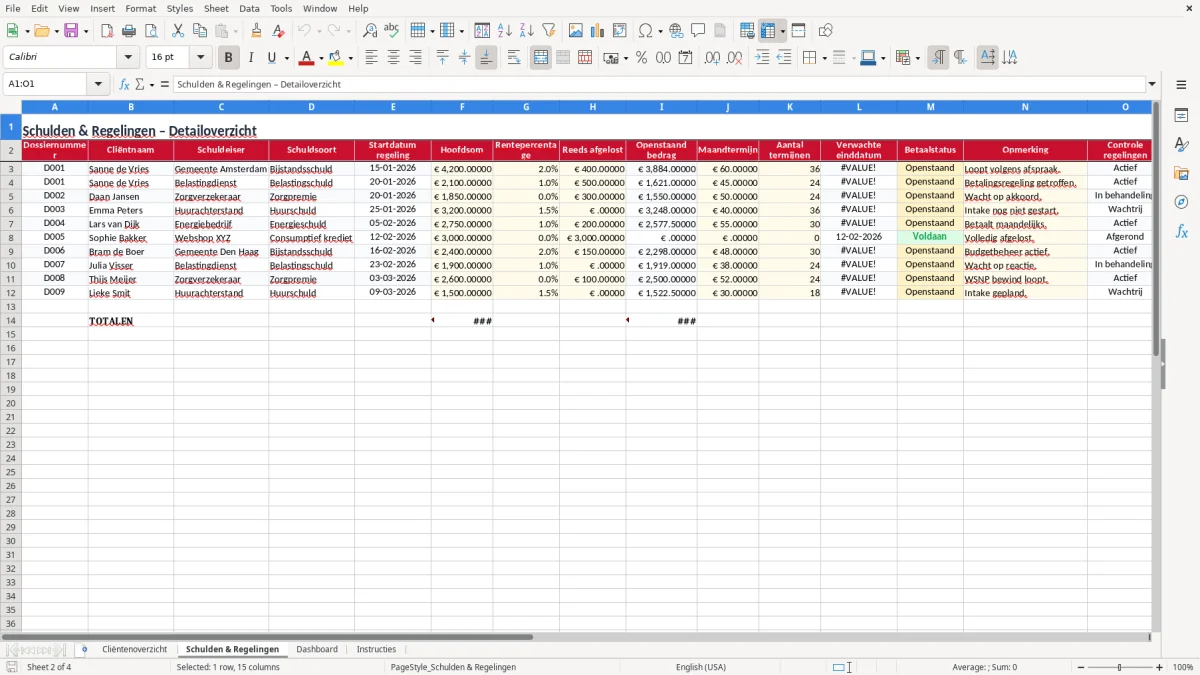The height and width of the screenshot is (675, 1200).
Task: Switch to the Cliëntenoverzicht sheet tab
Action: pyautogui.click(x=135, y=649)
